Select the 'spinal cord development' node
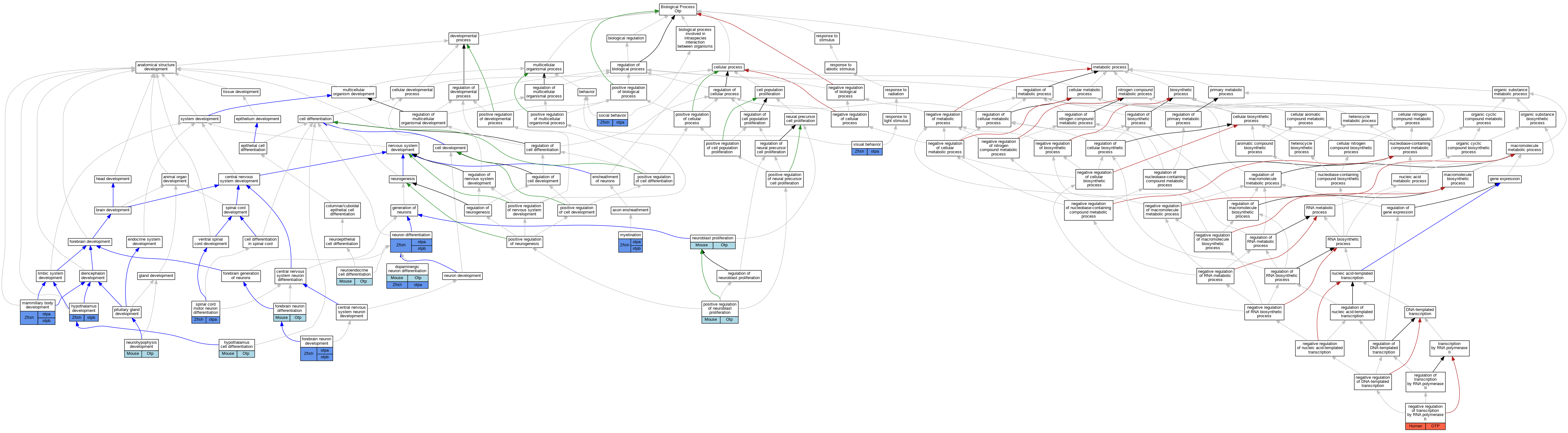 click(236, 210)
